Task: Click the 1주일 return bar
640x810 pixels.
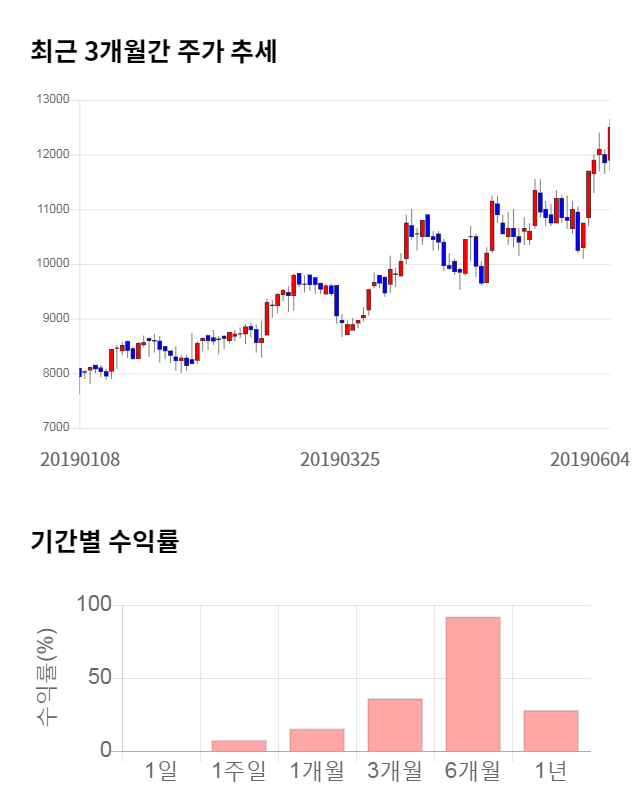Action: [x=238, y=745]
